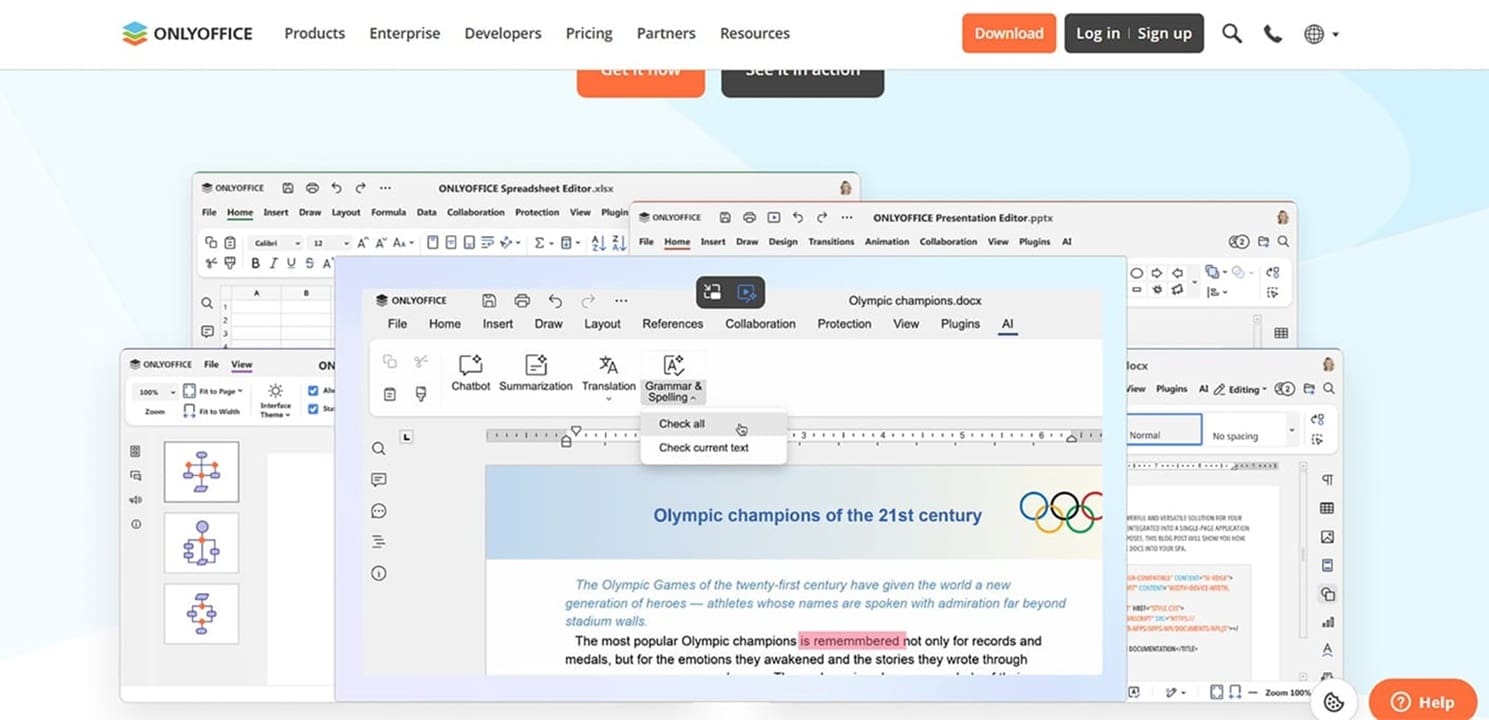Click the play video overlay icon

746,293
